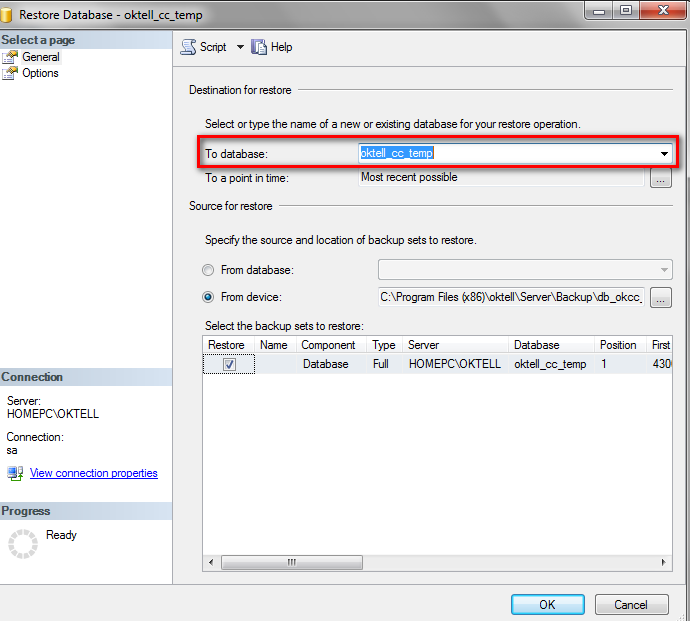This screenshot has width=690, height=621.
Task: Open the Help icon in toolbar
Action: (260, 47)
